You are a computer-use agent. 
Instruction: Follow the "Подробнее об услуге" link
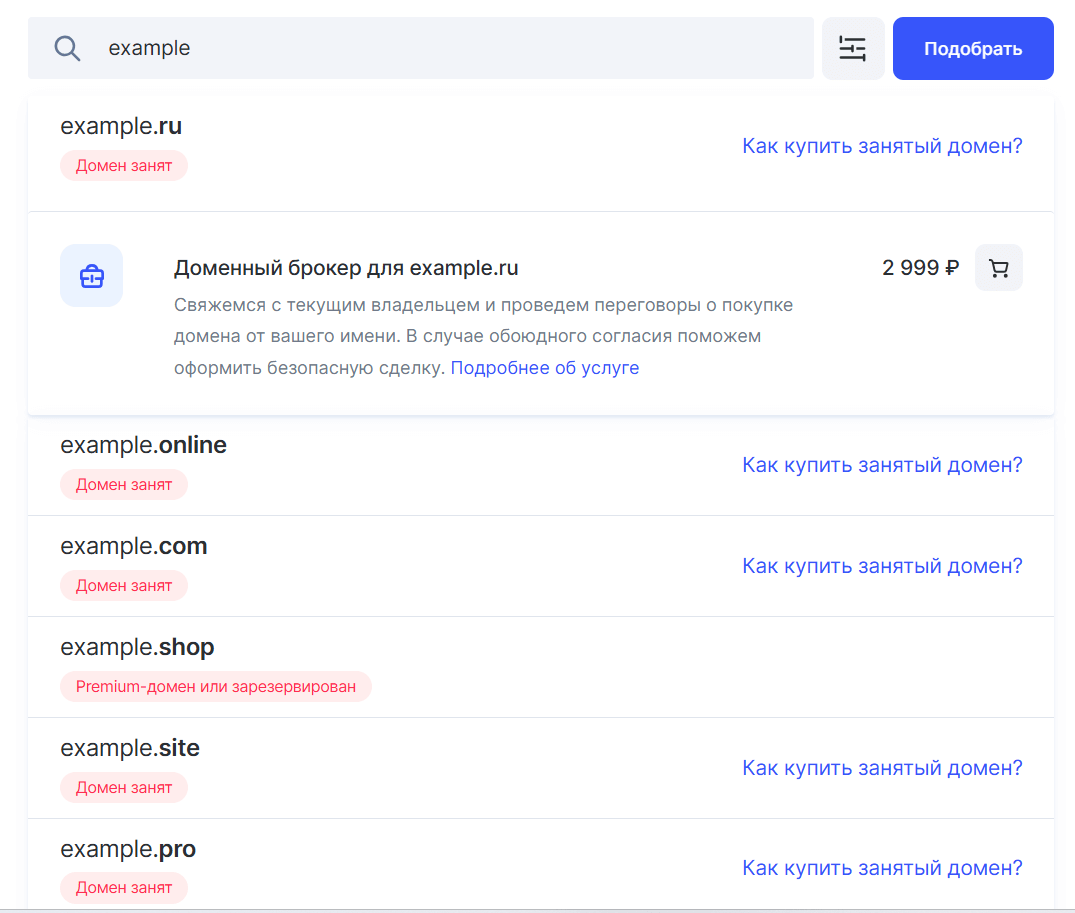point(544,368)
